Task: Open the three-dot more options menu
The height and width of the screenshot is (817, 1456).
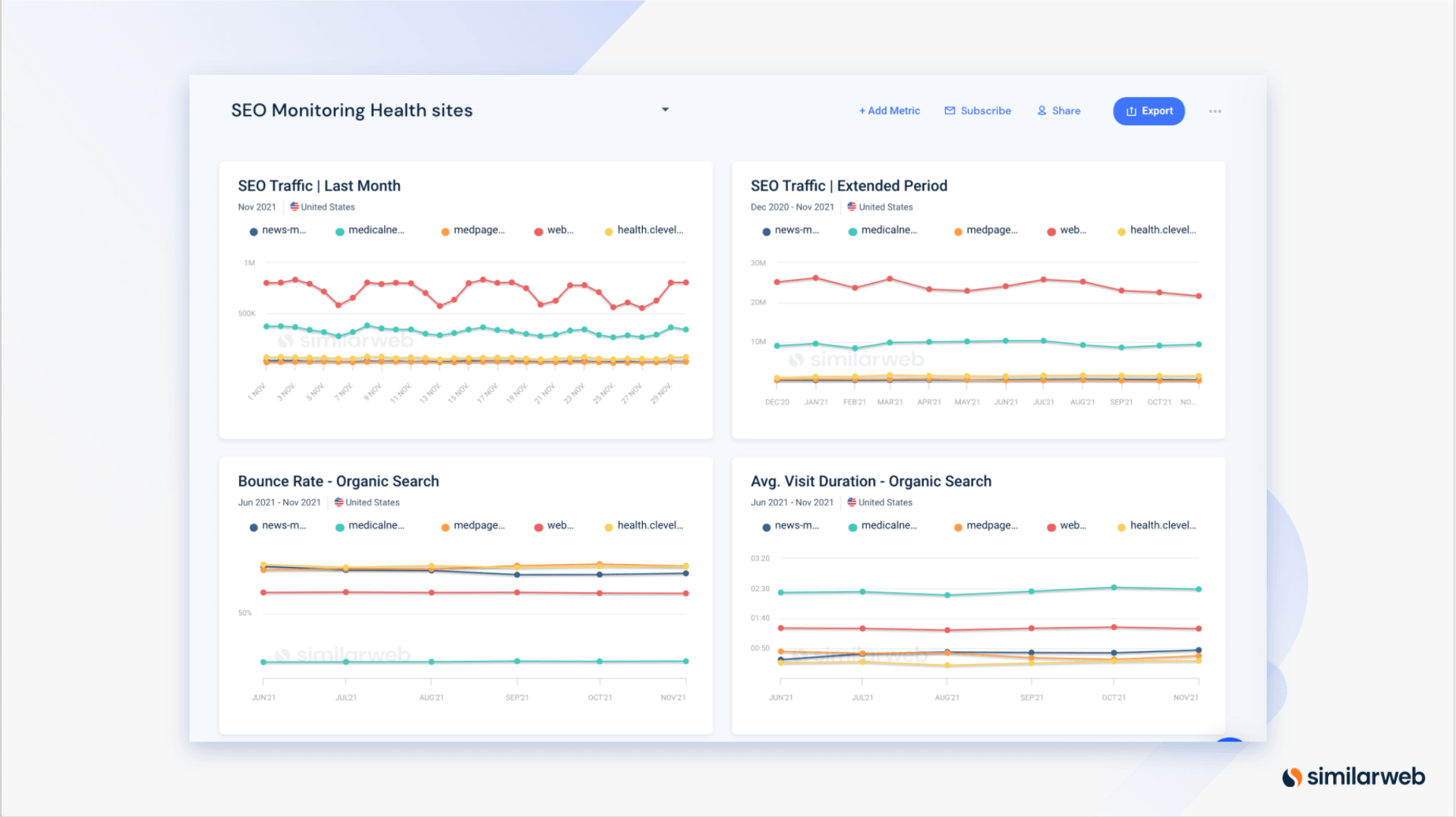Action: [1215, 111]
